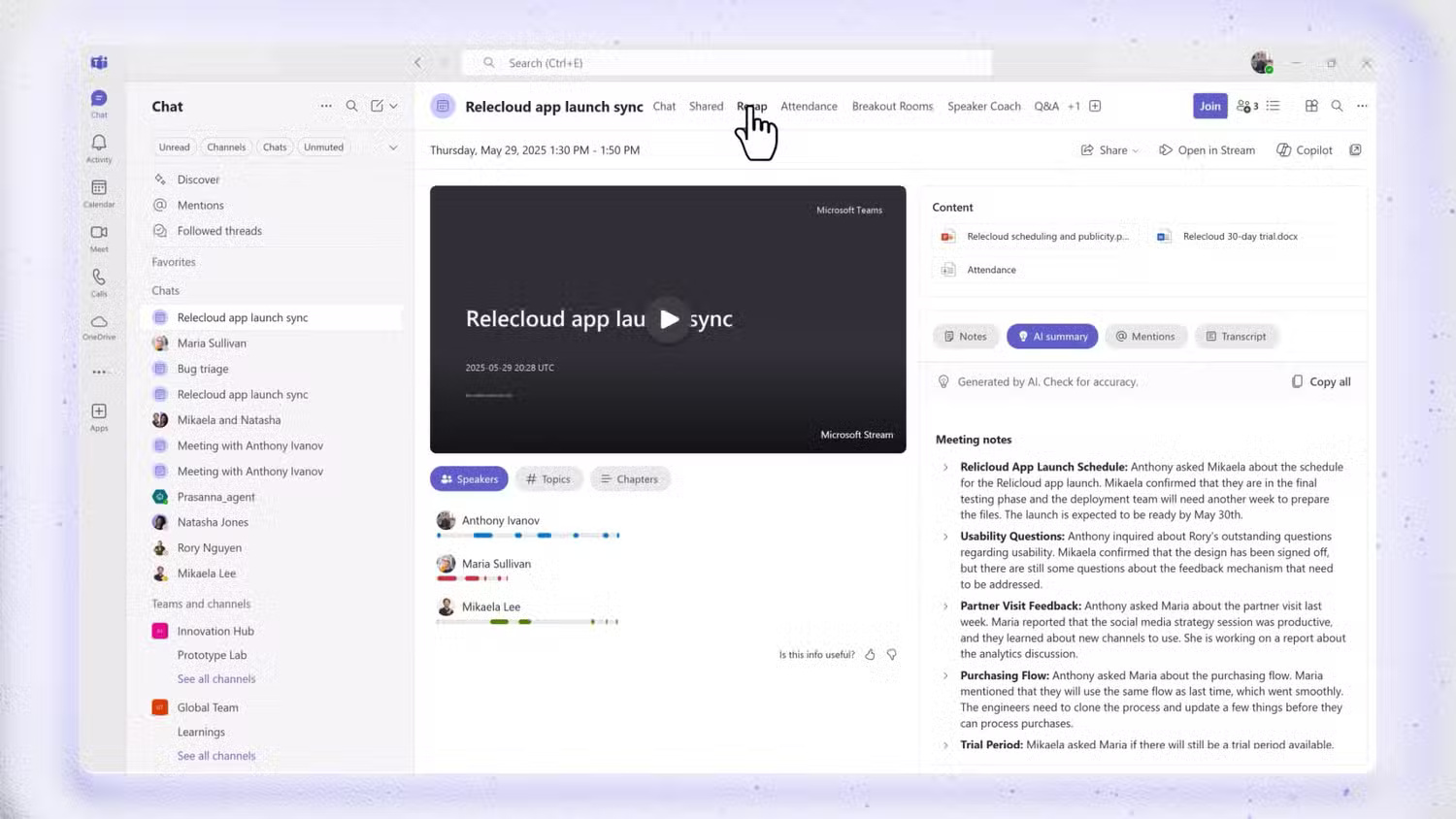Switch to the Attendance tab
This screenshot has height=819, width=1456.
(x=809, y=107)
